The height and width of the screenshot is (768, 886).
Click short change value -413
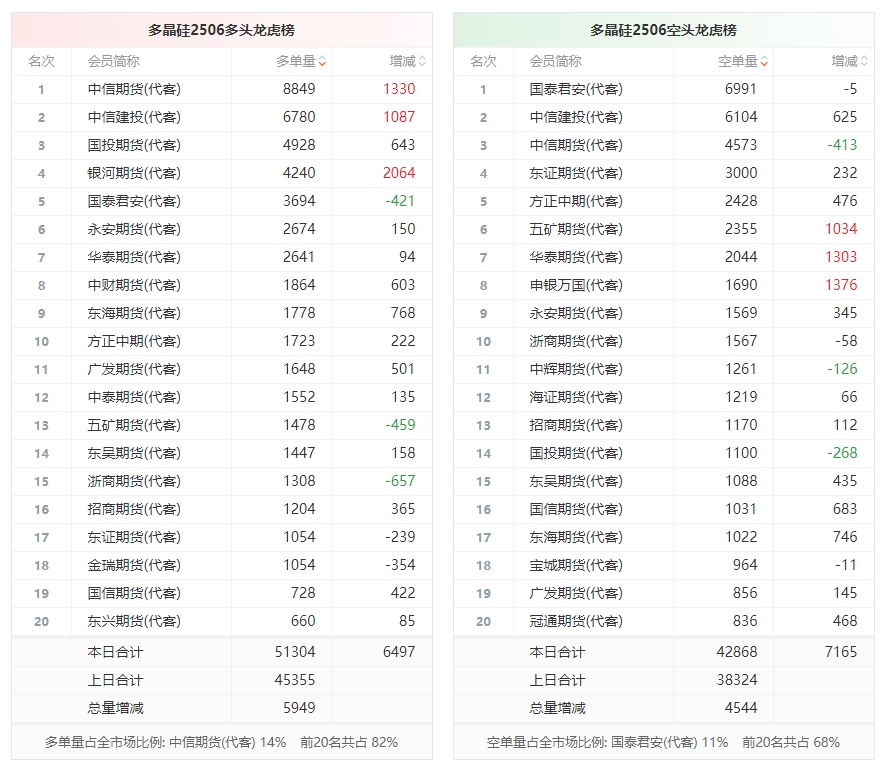(842, 145)
